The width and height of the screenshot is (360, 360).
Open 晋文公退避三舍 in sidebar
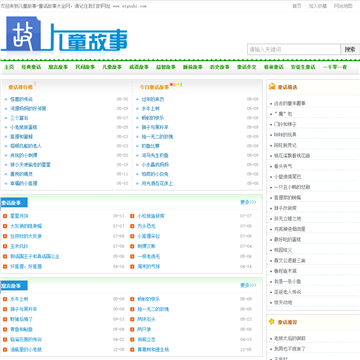(x=290, y=260)
